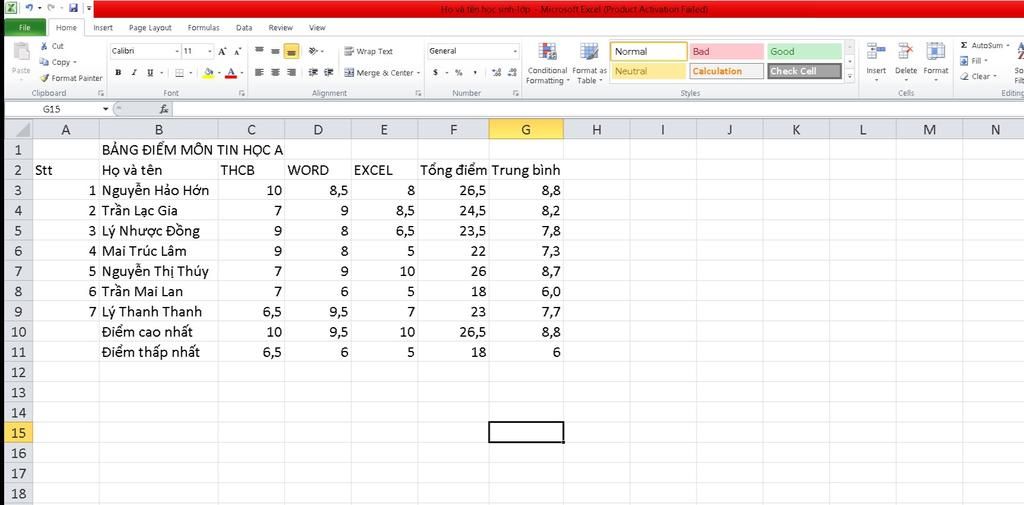Click Format cells button in Cells group
Screen dimensions: 1024x505
point(936,61)
